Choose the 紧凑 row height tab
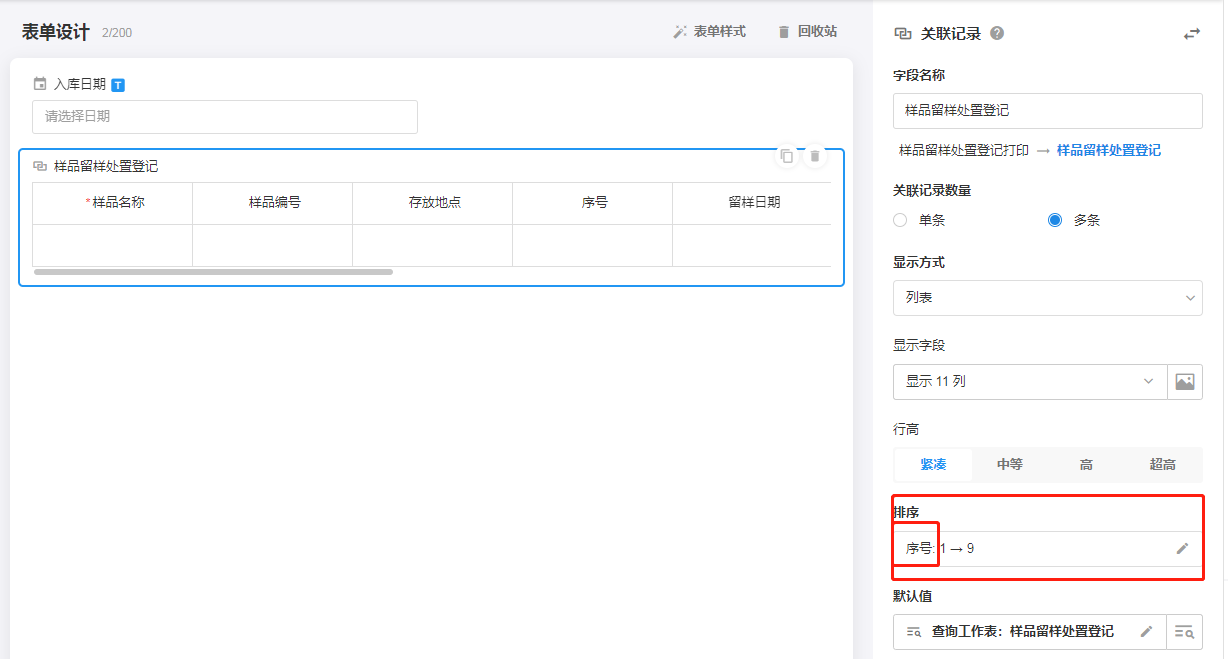Image resolution: width=1228 pixels, height=659 pixels. (x=932, y=464)
